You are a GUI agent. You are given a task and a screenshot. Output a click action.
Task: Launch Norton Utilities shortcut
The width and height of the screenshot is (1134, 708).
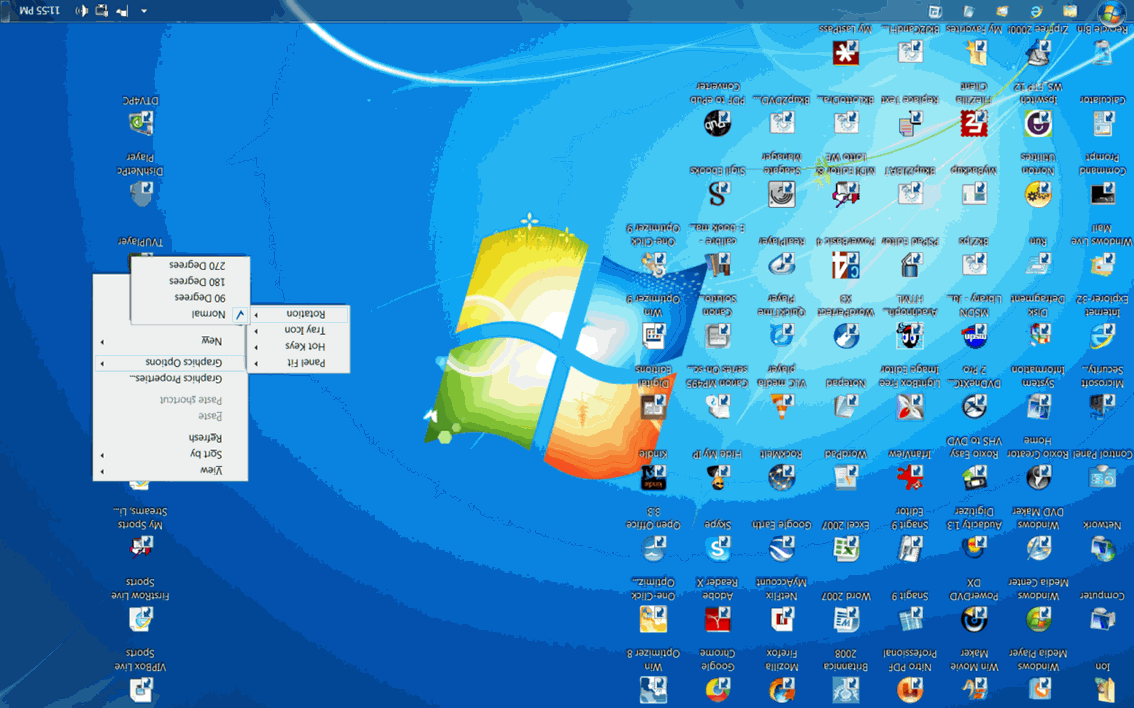(x=1038, y=194)
